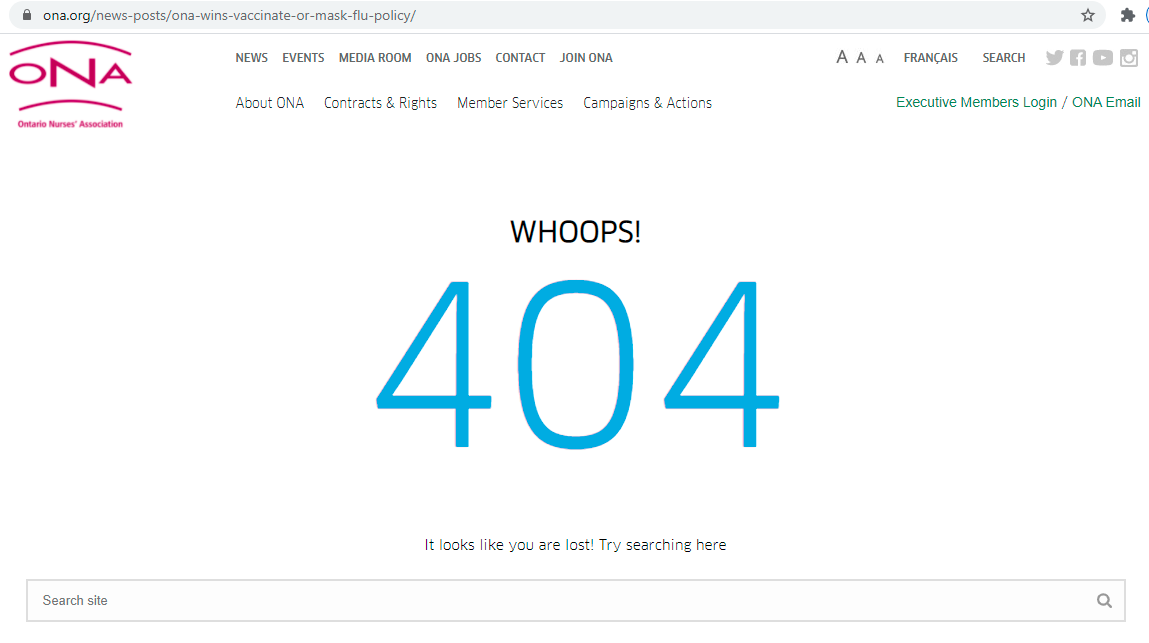Click the magnifier icon in search box

tap(1104, 601)
